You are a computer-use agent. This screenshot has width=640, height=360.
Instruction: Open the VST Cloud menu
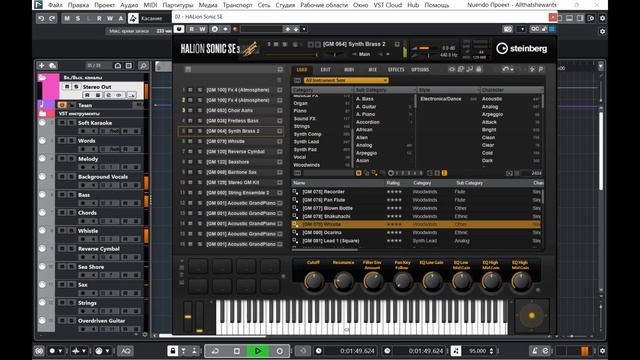coord(388,5)
